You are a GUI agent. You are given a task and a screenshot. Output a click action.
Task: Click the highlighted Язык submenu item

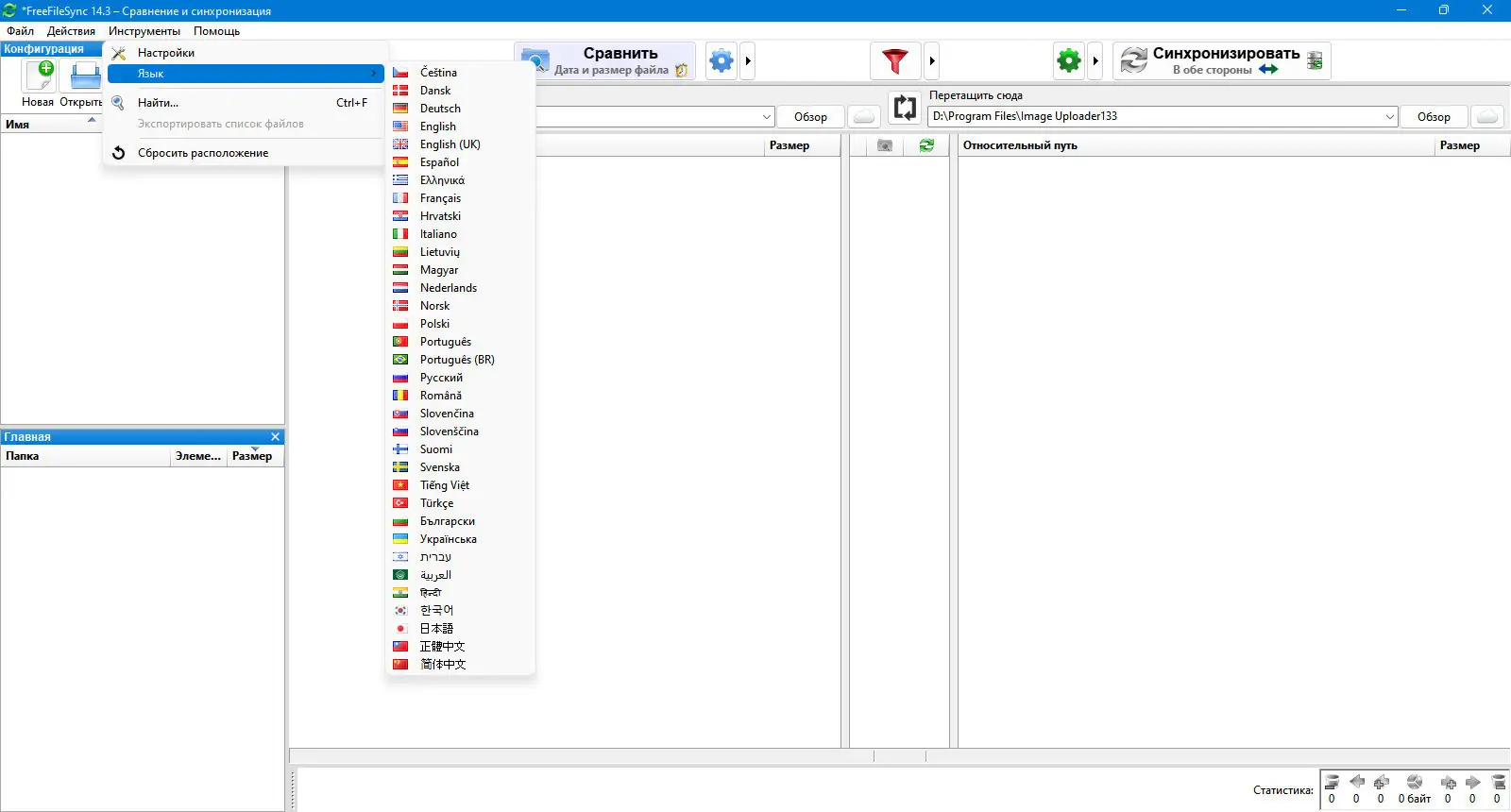(x=246, y=74)
